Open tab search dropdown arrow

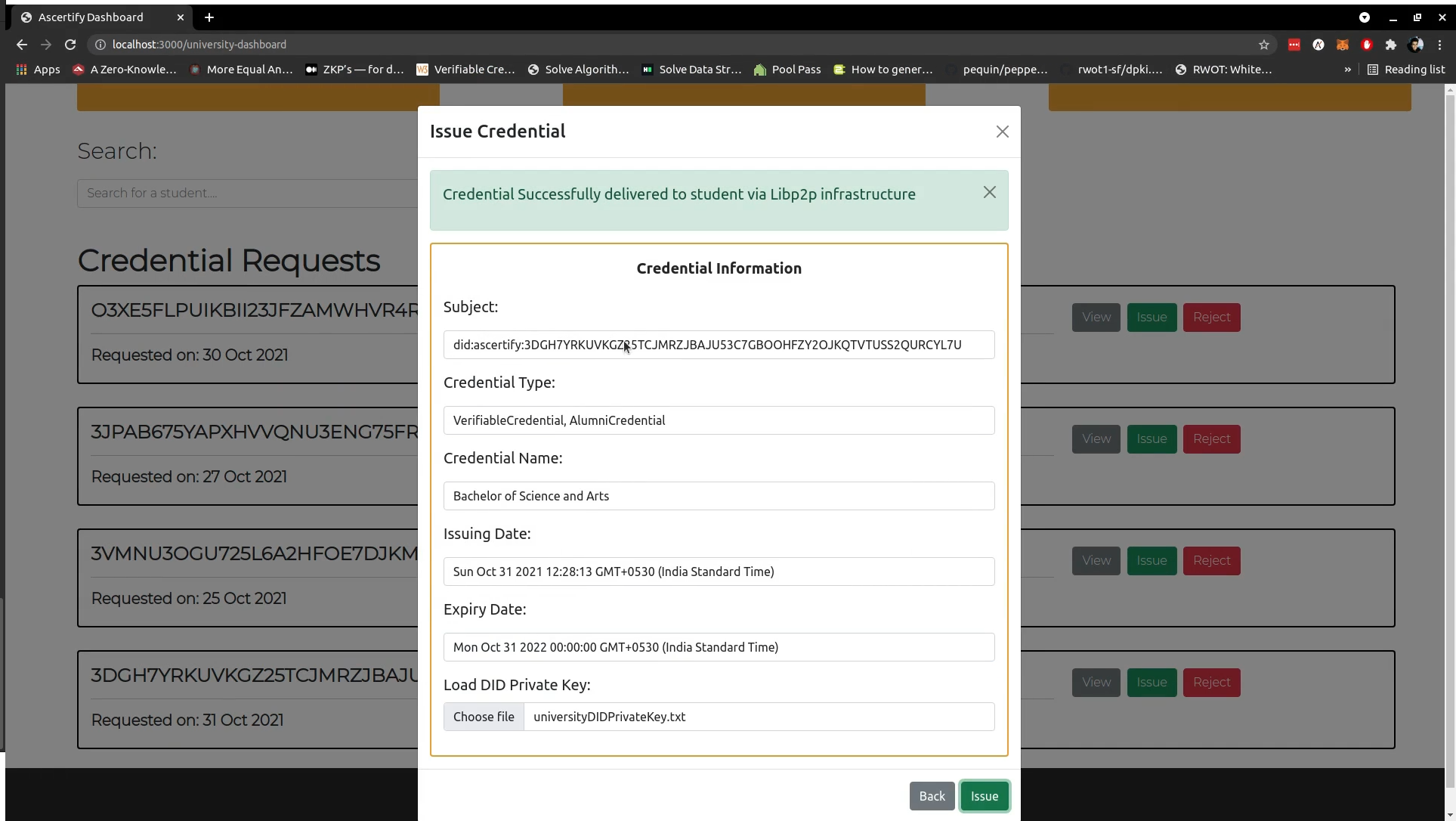point(1364,17)
